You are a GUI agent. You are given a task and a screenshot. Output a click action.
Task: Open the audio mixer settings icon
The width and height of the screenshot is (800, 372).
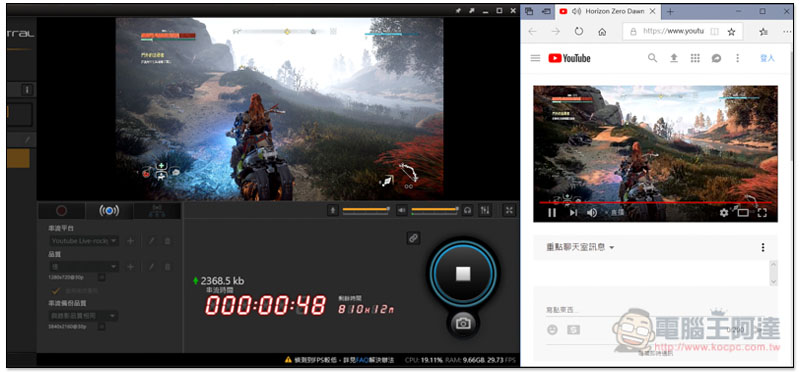tap(485, 210)
